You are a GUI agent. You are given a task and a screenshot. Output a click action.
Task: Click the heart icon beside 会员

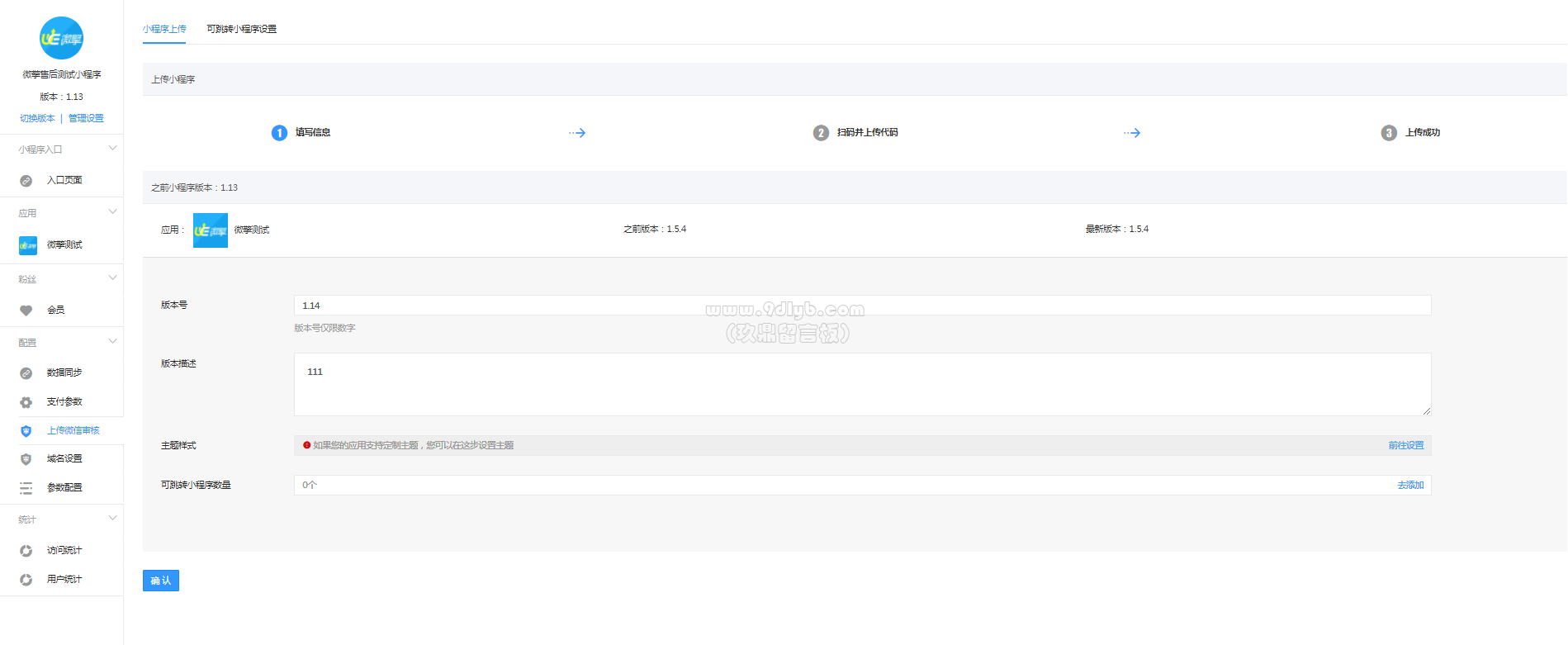[x=26, y=311]
